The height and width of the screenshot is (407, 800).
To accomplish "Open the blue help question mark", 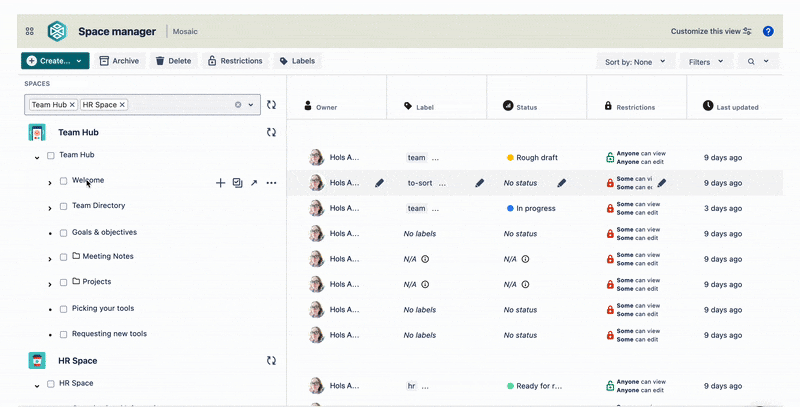I will 768,31.
